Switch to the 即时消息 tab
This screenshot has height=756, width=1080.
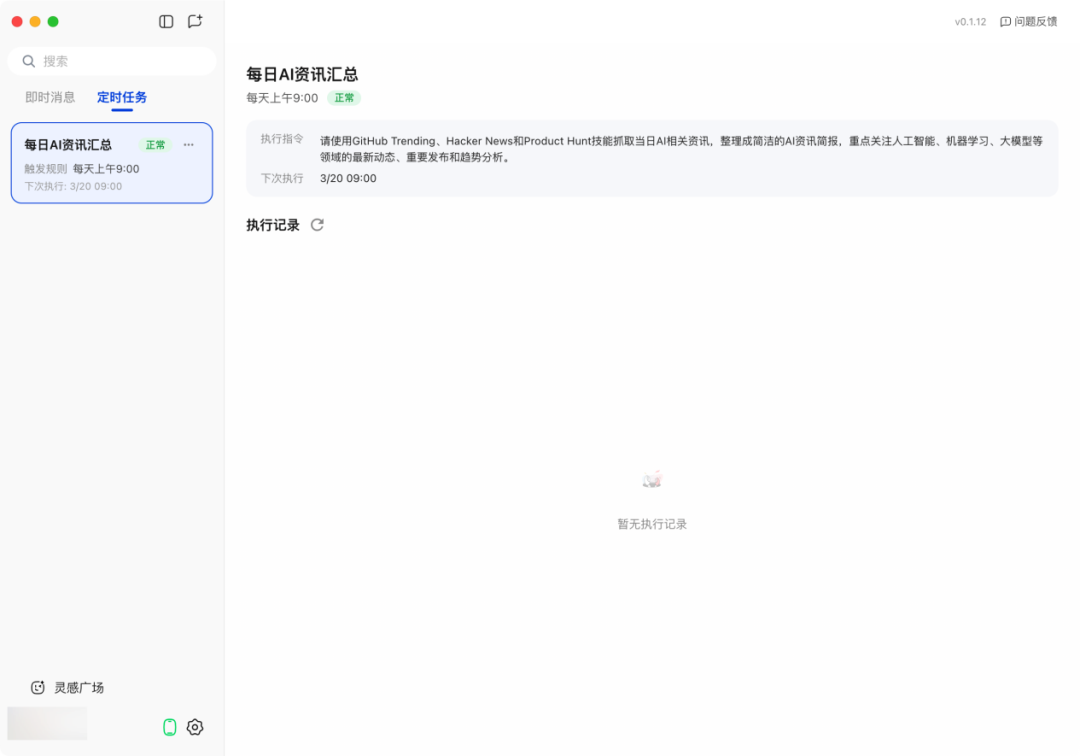coord(50,97)
